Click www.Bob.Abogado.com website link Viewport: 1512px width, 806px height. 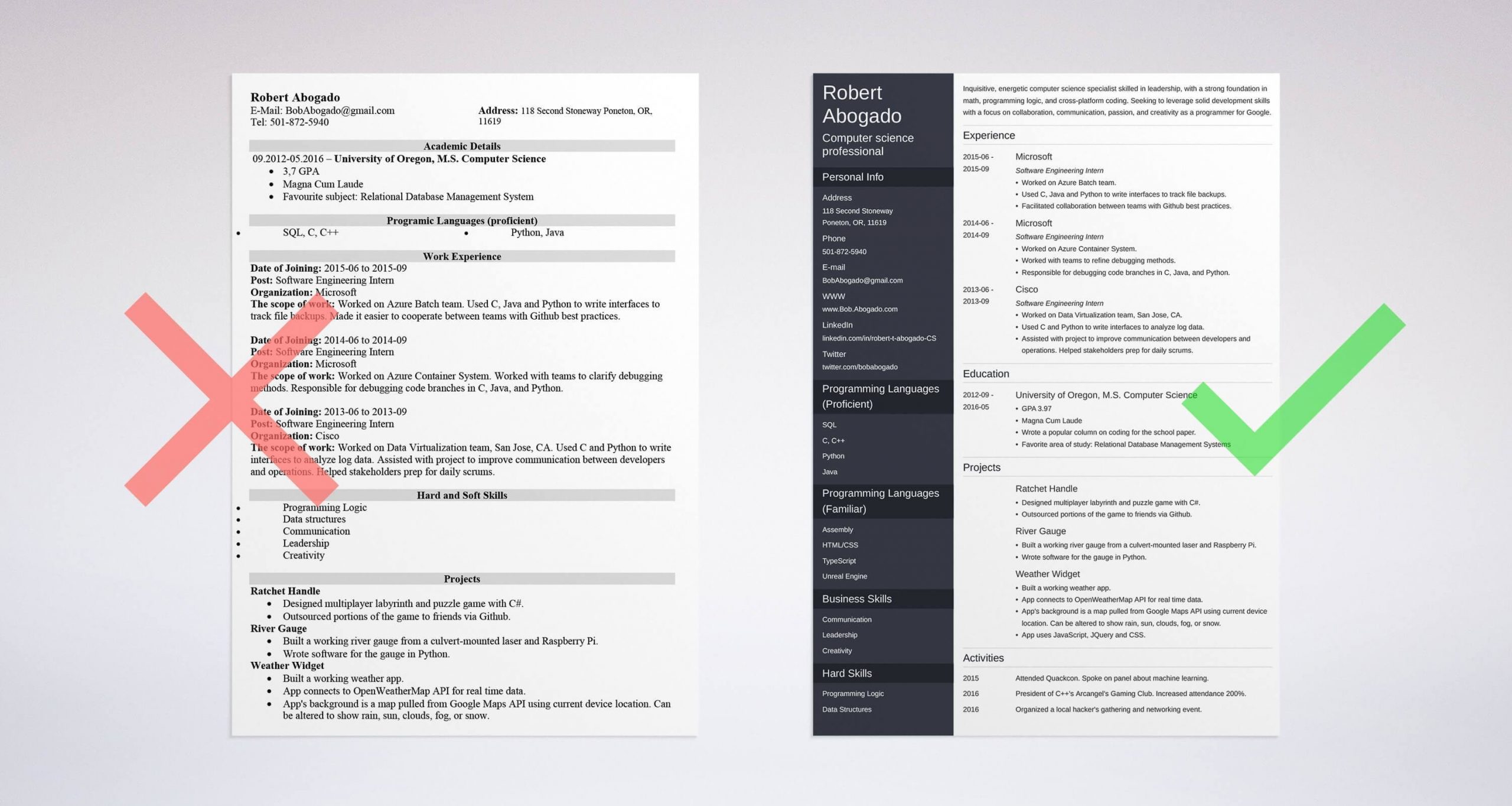tap(855, 310)
